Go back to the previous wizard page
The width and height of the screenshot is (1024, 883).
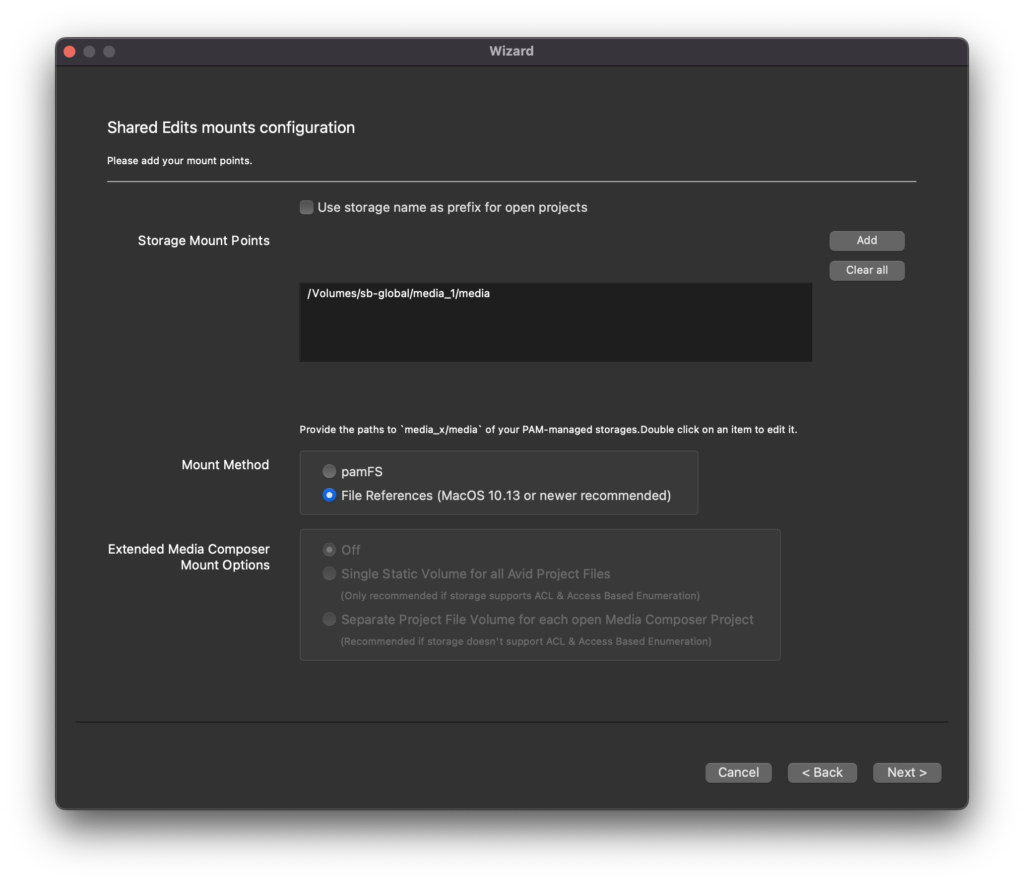pyautogui.click(x=822, y=772)
